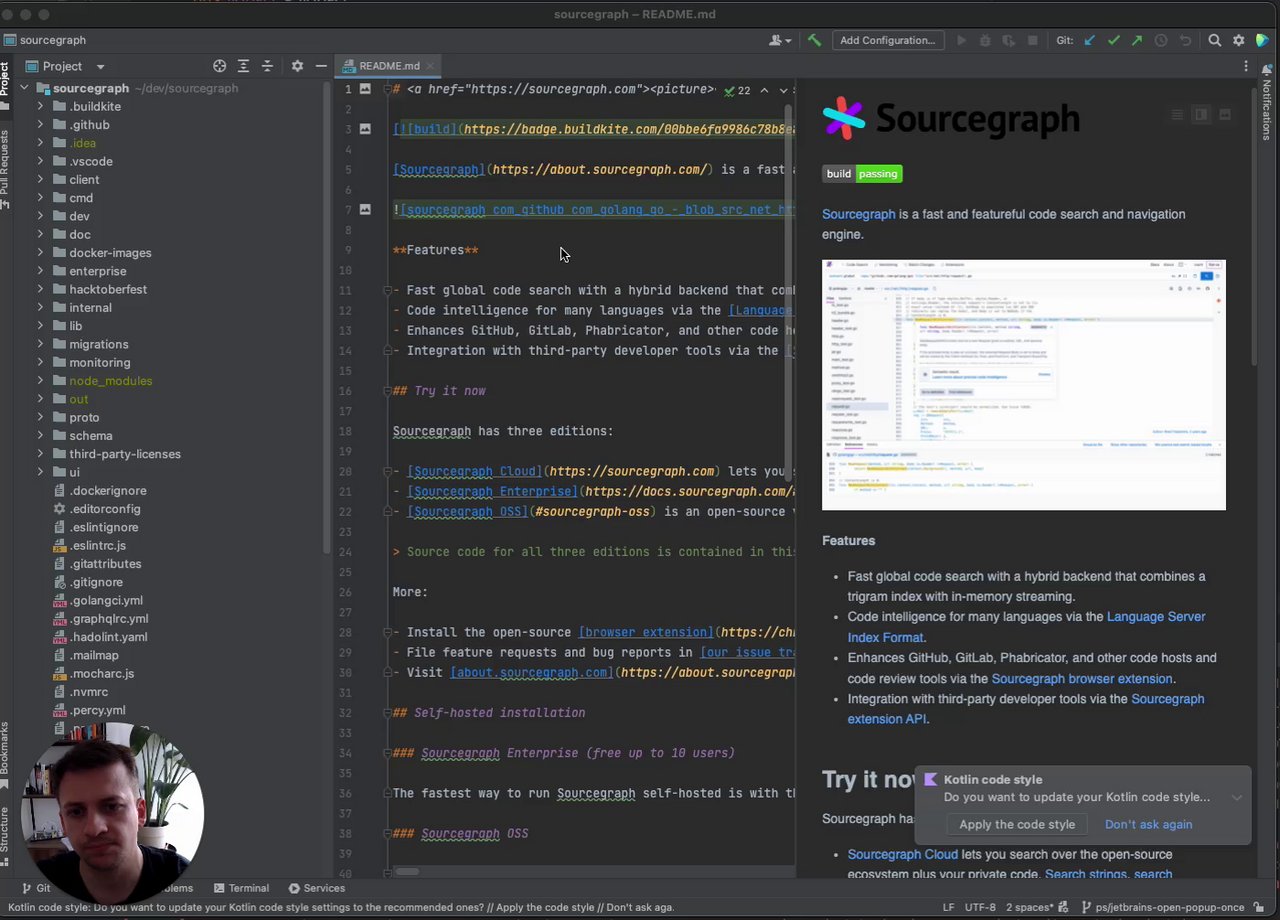Click the Git Commit checkmark
Viewport: 1280px width, 920px height.
[x=1114, y=40]
